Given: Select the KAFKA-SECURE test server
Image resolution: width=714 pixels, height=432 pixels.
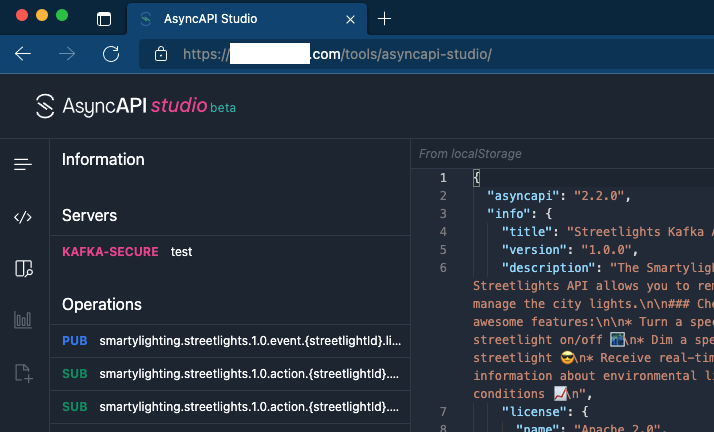Looking at the screenshot, I should click(x=230, y=252).
